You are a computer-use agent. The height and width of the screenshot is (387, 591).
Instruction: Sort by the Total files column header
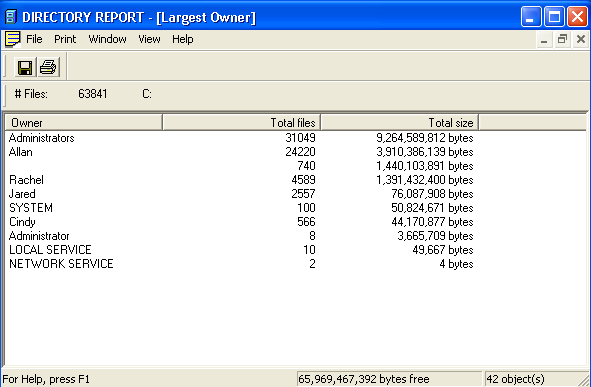242,123
